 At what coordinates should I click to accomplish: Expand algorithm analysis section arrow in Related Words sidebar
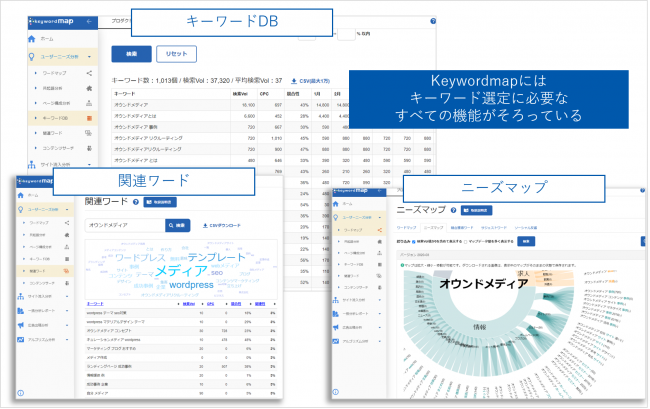click(67, 340)
